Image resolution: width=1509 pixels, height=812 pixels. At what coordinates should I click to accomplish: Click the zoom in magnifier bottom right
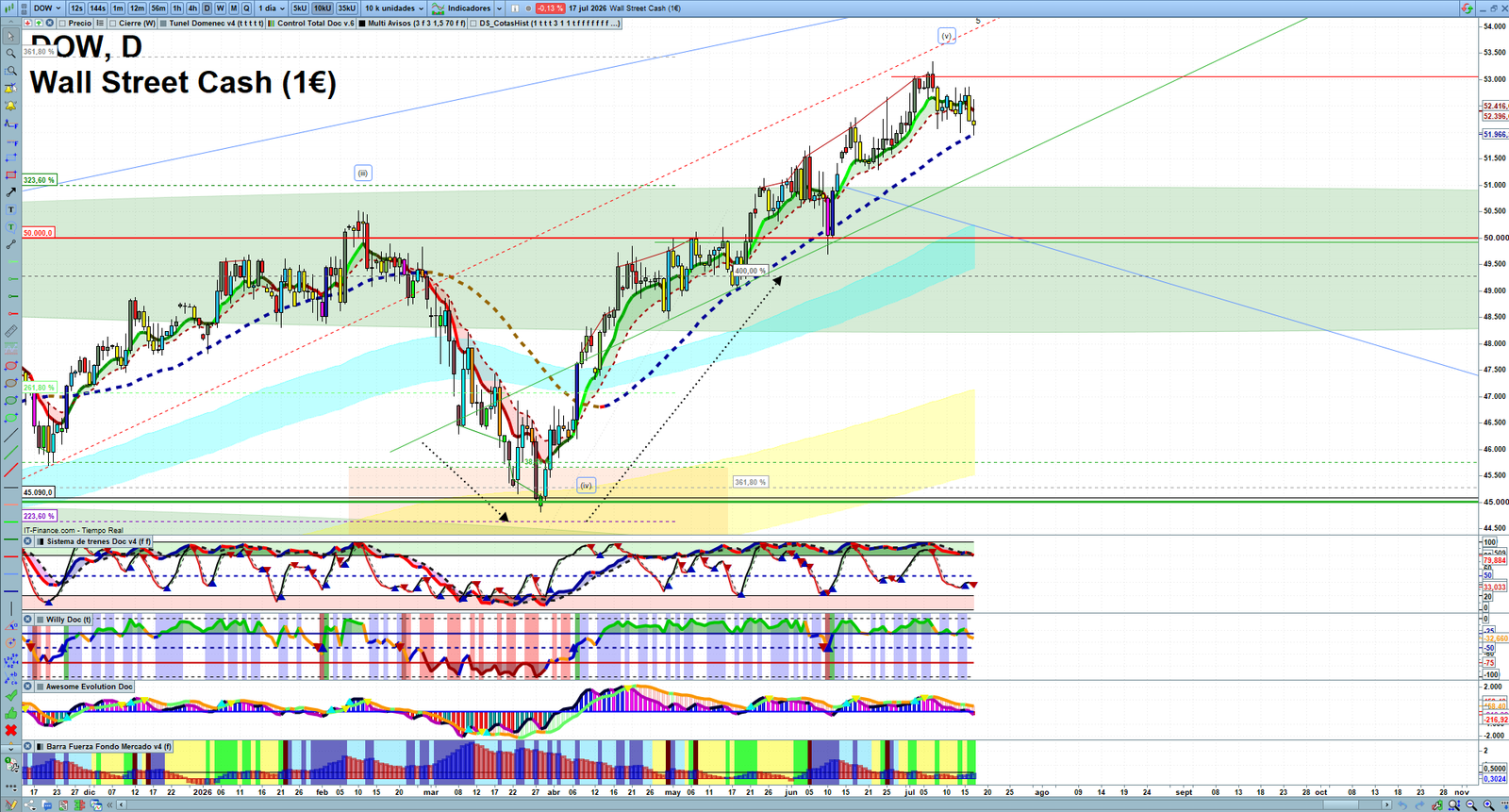click(x=1488, y=804)
